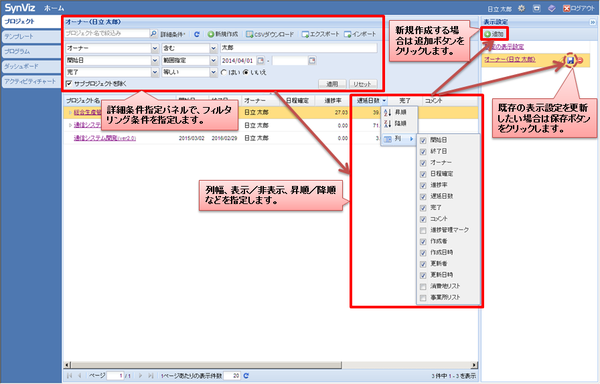Screen dimensions: 600x384
Task: Toggle the サブプロジェクトを除く checkbox
Action: coord(69,83)
